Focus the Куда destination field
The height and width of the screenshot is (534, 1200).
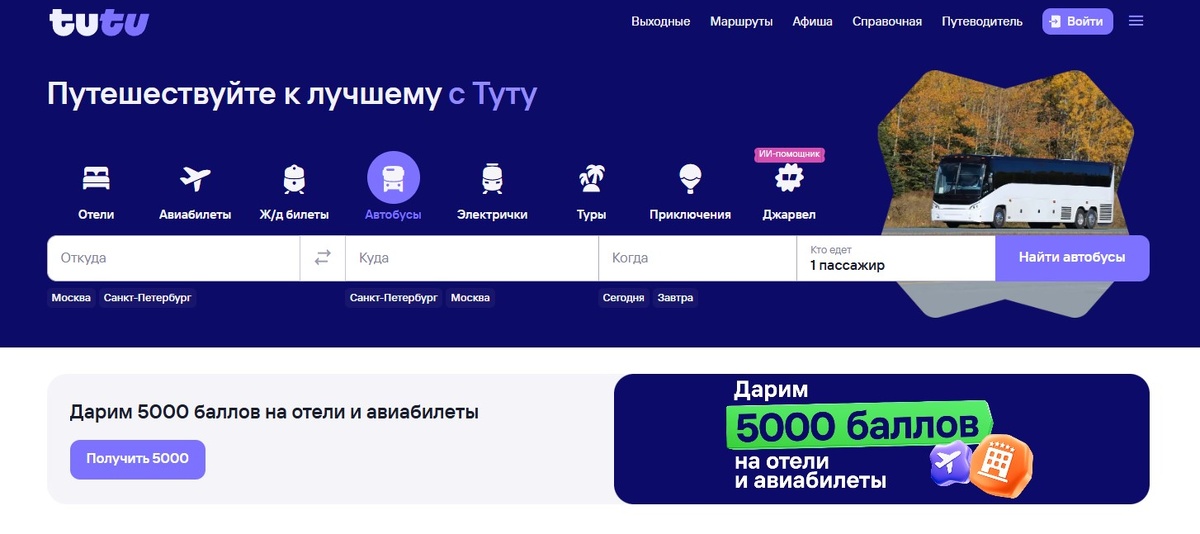pyautogui.click(x=471, y=258)
